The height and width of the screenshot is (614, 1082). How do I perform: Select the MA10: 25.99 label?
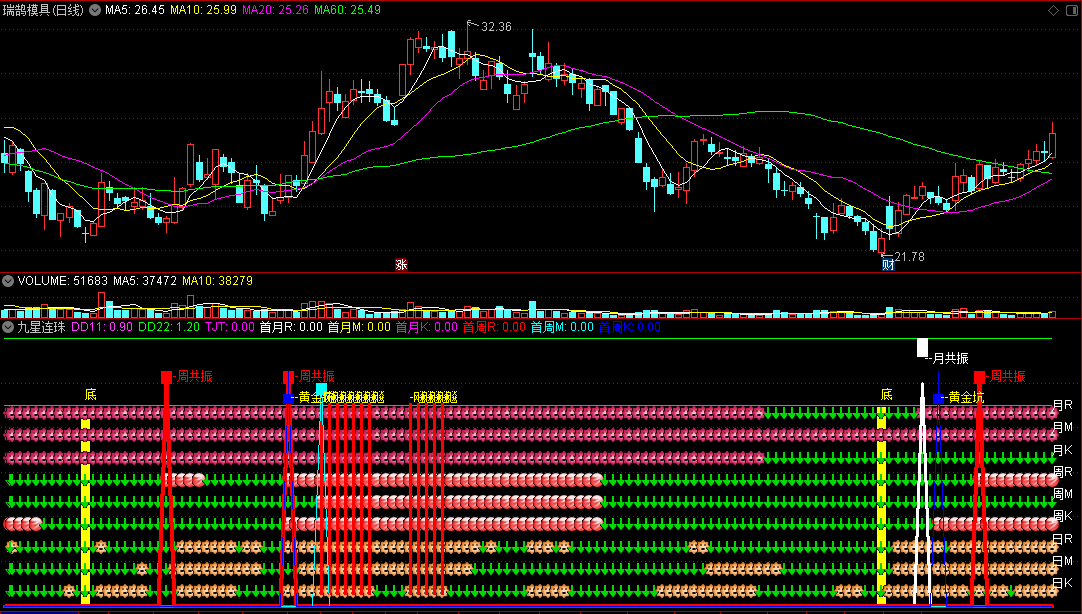(x=203, y=10)
